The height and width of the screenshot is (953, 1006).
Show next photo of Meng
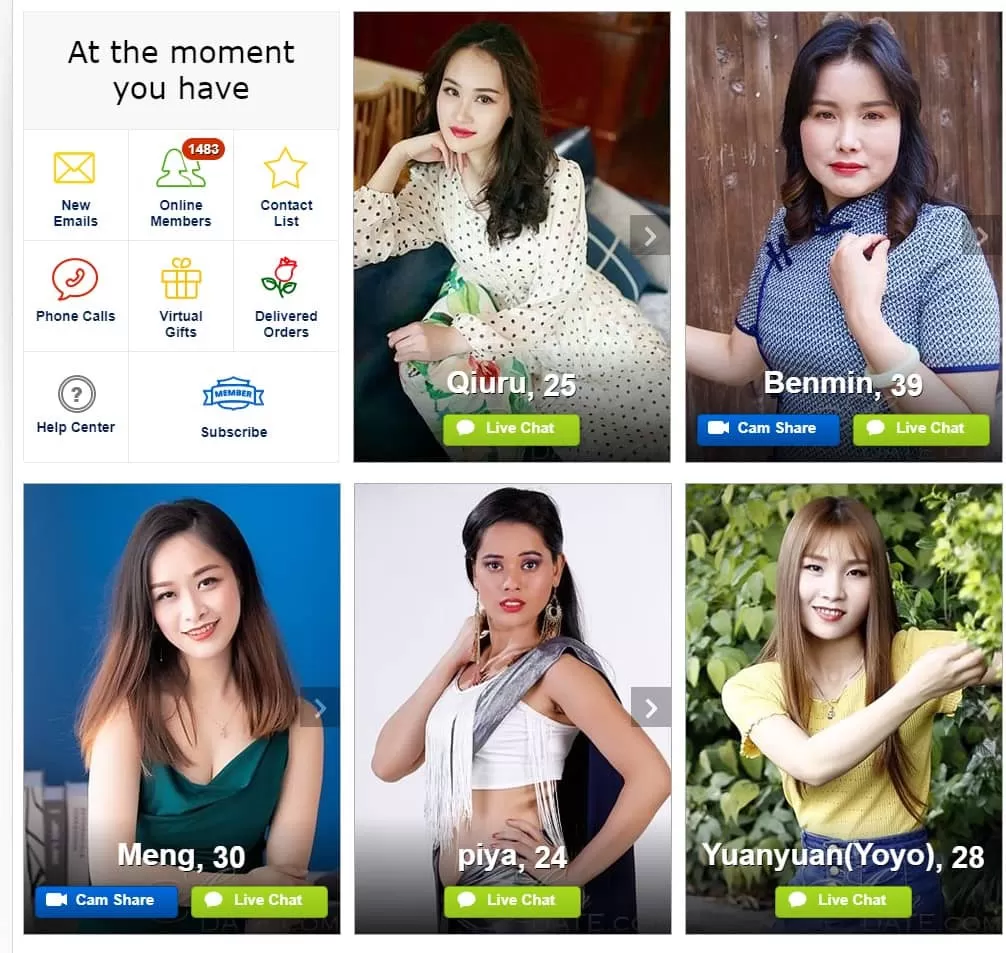(320, 708)
